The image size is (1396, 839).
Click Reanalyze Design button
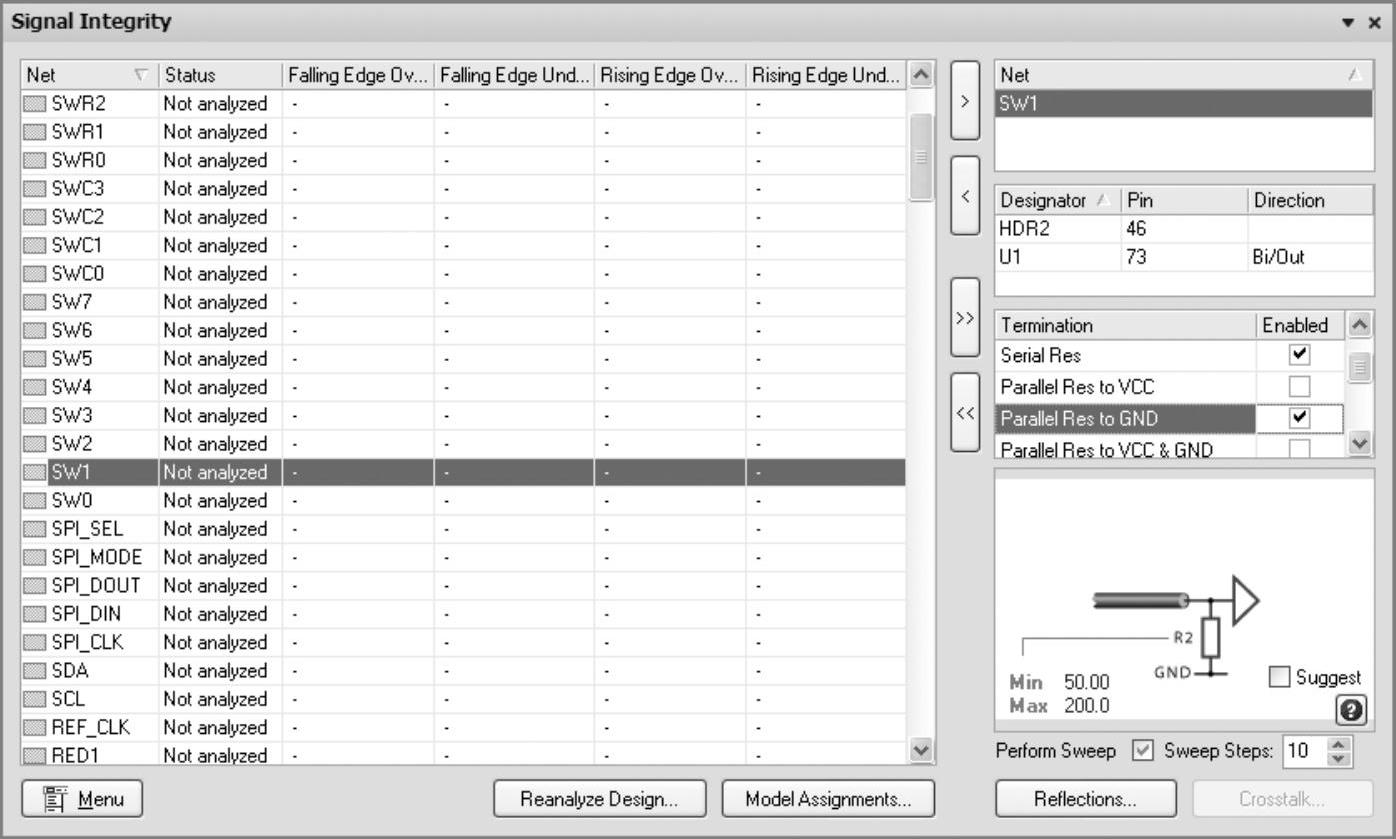(600, 799)
